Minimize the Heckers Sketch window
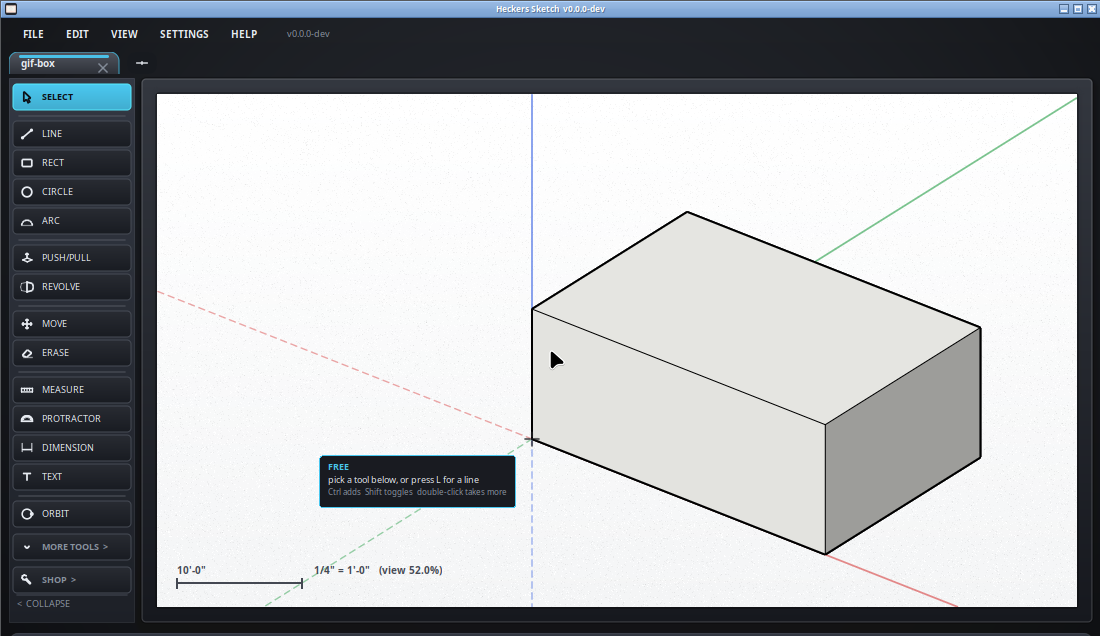Screen dimensions: 1100x636 pos(1064,8)
